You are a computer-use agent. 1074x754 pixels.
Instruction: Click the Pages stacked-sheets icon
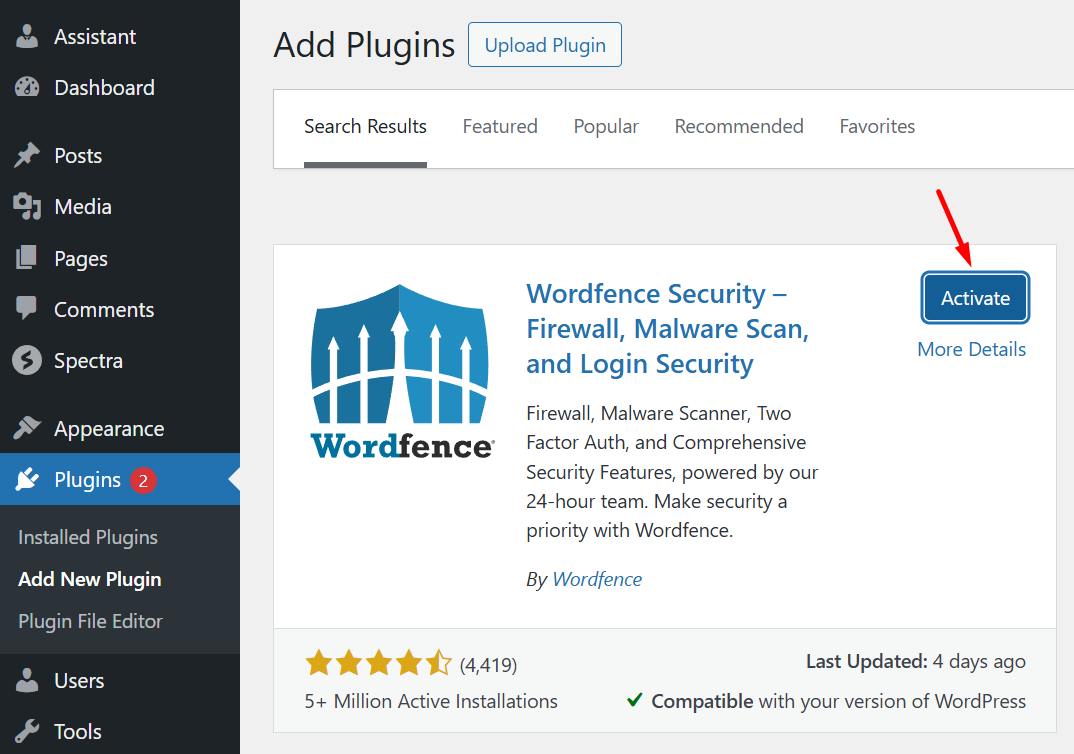(27, 258)
